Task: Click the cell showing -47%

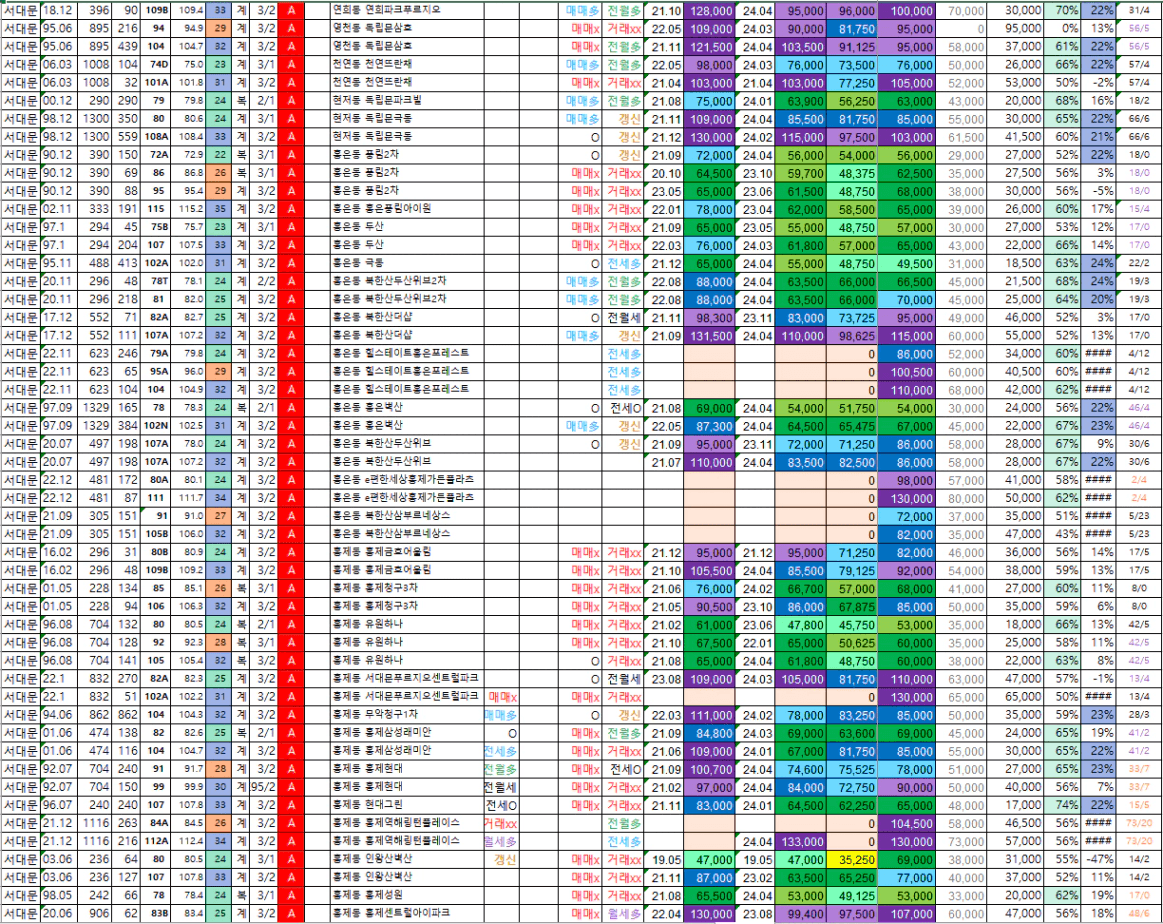Action: click(1098, 860)
